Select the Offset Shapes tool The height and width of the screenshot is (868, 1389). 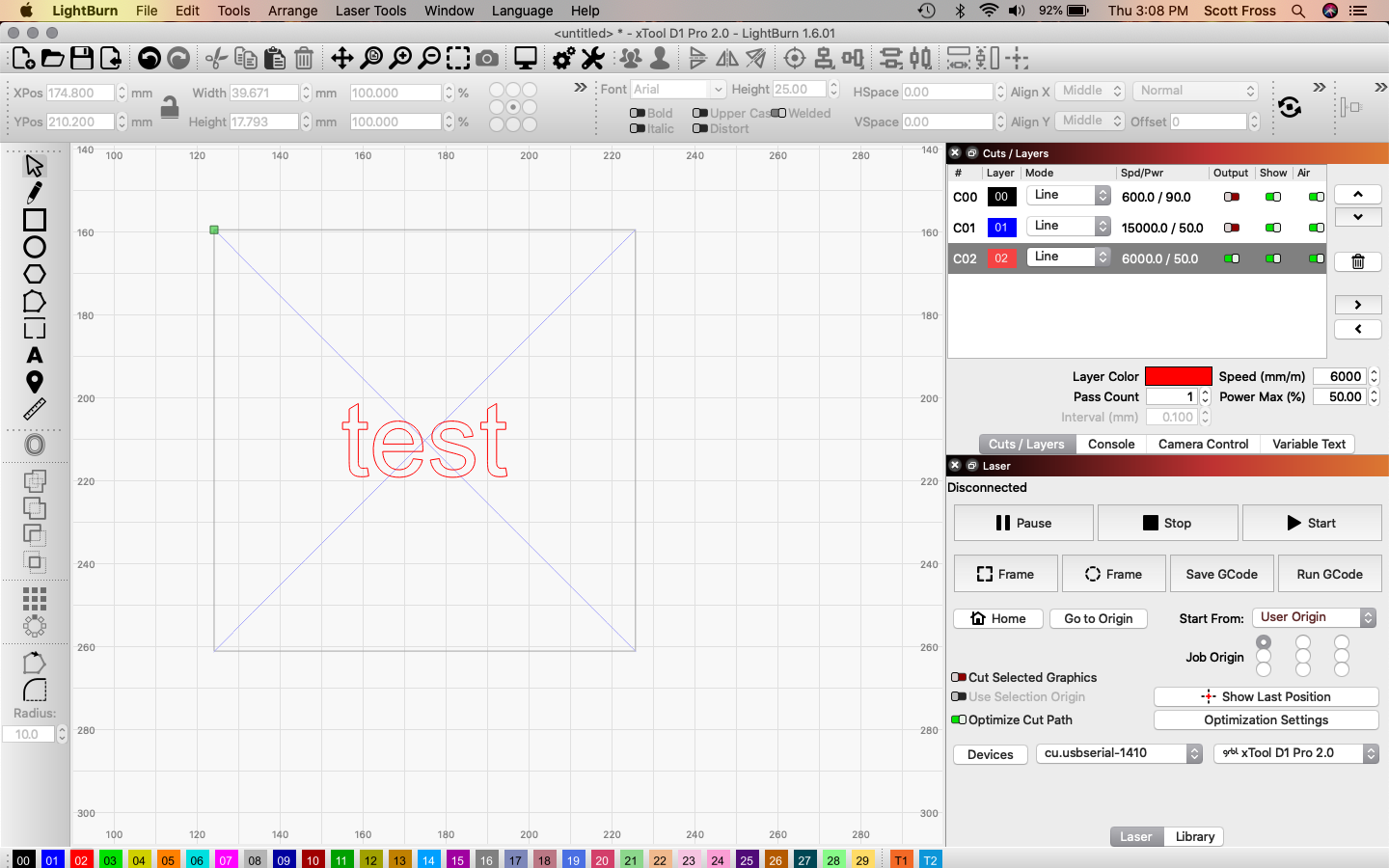[x=35, y=445]
